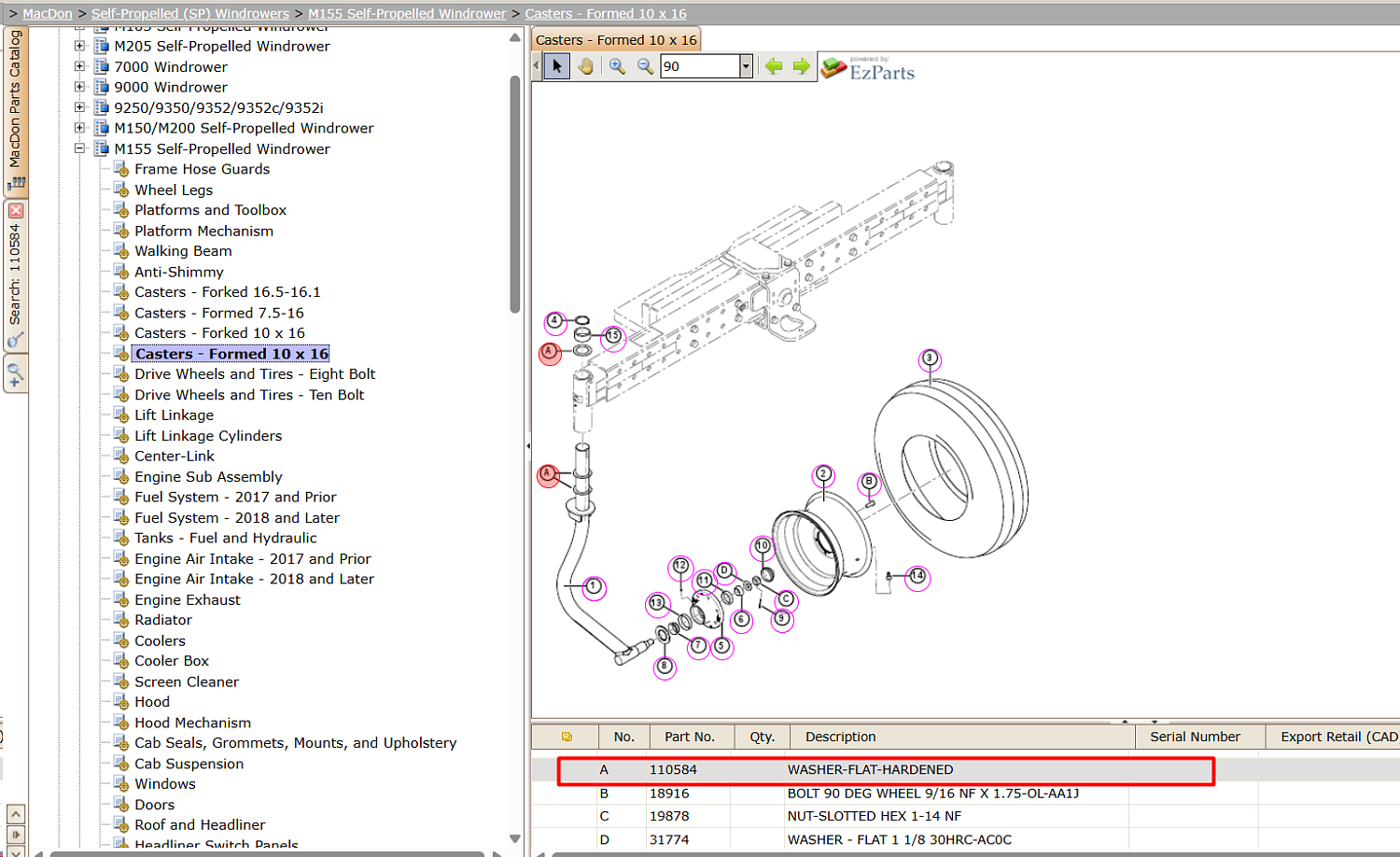Click callout bubble 8 in the diagram
This screenshot has width=1400, height=857.
pos(665,667)
